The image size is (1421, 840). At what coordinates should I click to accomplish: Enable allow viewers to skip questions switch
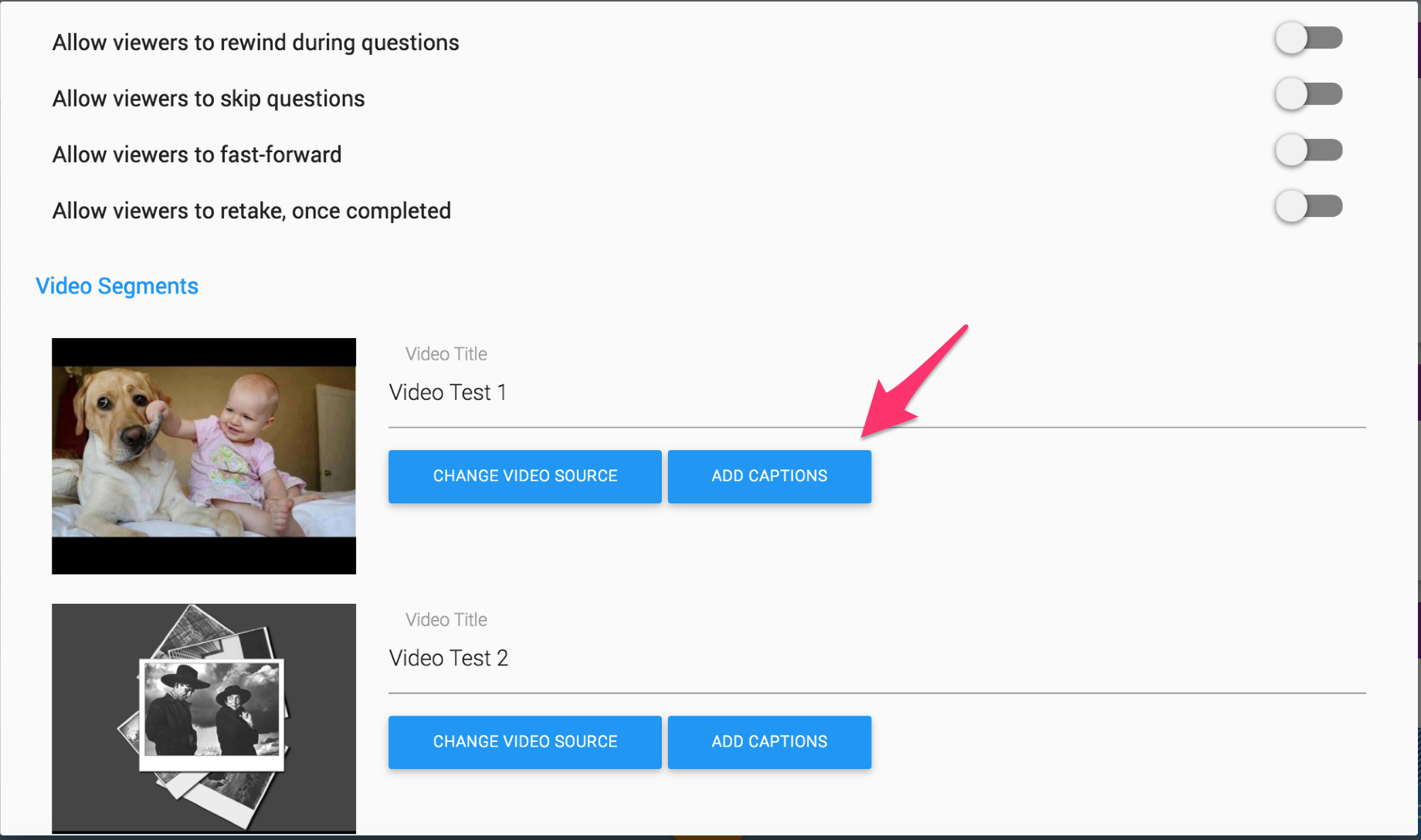(1308, 94)
